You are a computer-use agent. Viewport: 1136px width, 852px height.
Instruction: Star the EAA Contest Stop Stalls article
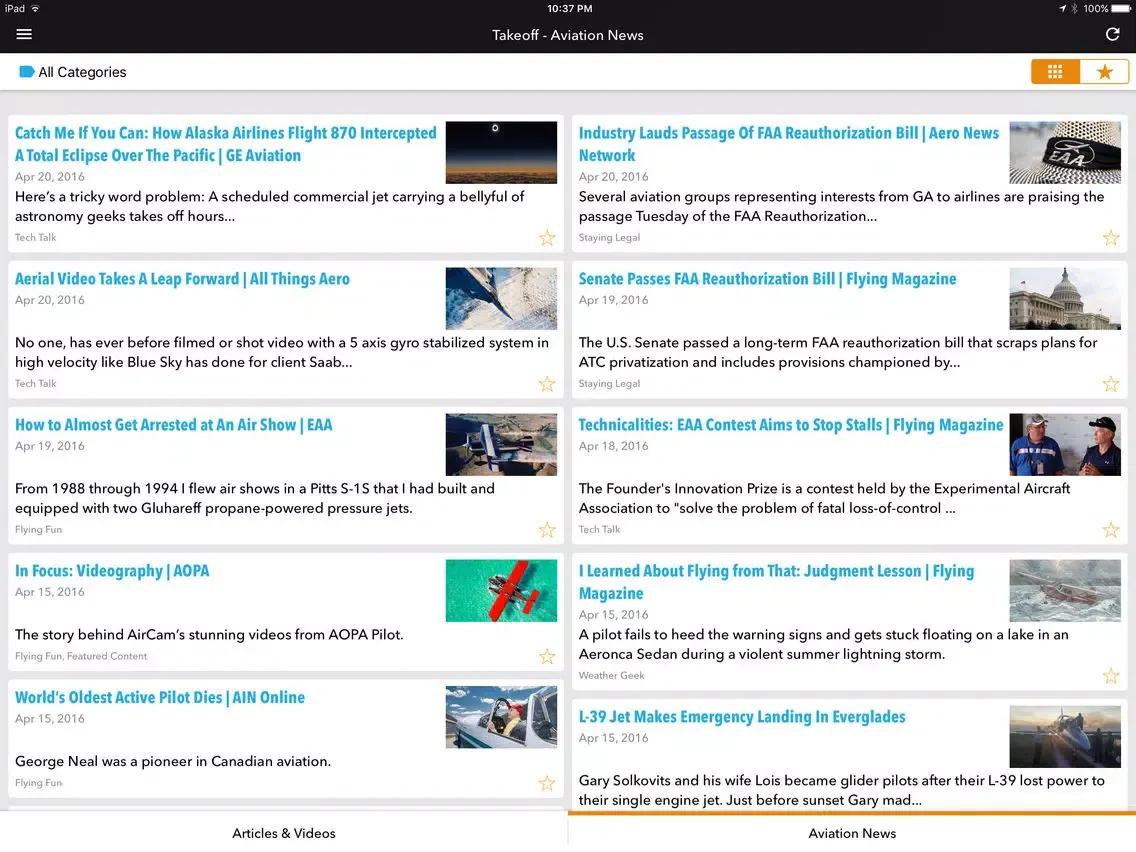[x=1111, y=530]
